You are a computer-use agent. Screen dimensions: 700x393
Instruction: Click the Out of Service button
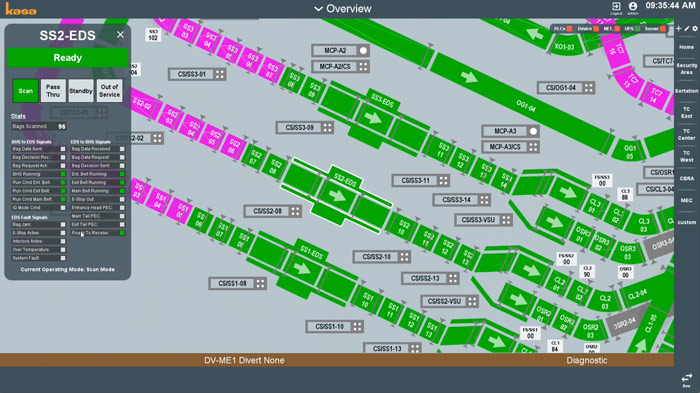click(x=109, y=91)
